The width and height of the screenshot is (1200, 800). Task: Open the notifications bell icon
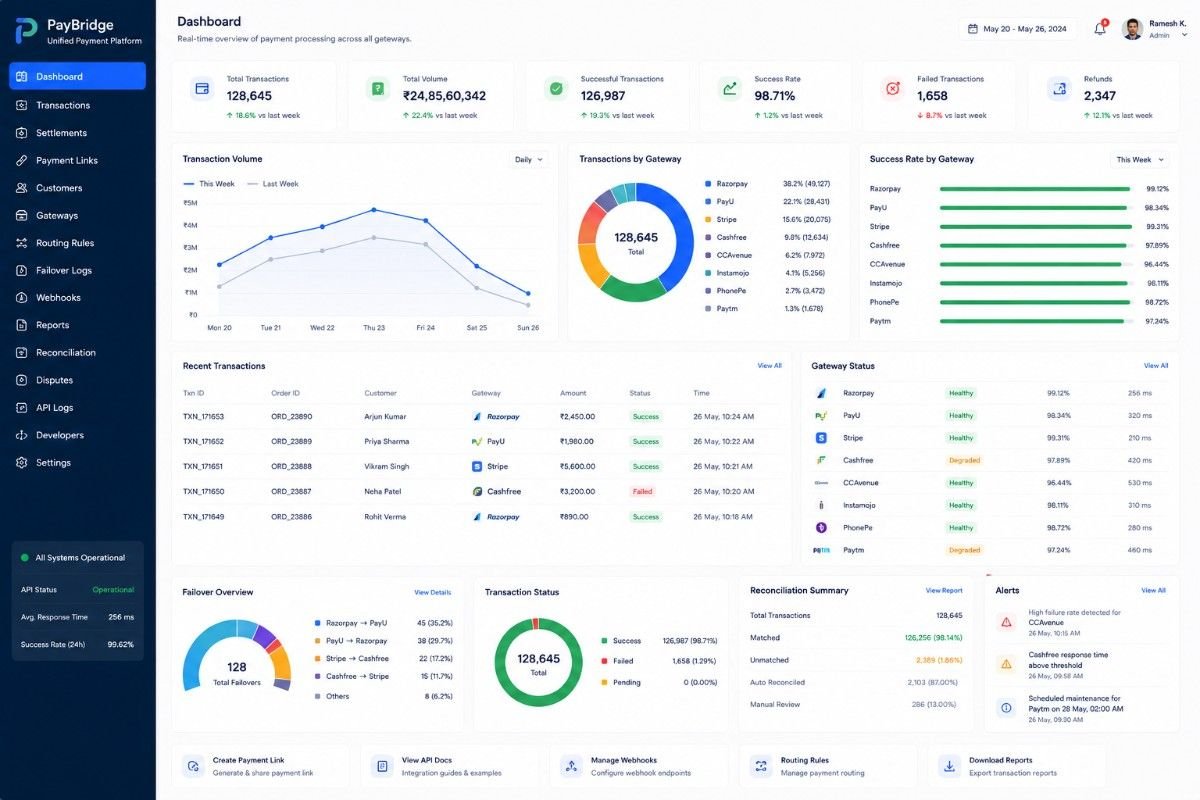point(1100,28)
